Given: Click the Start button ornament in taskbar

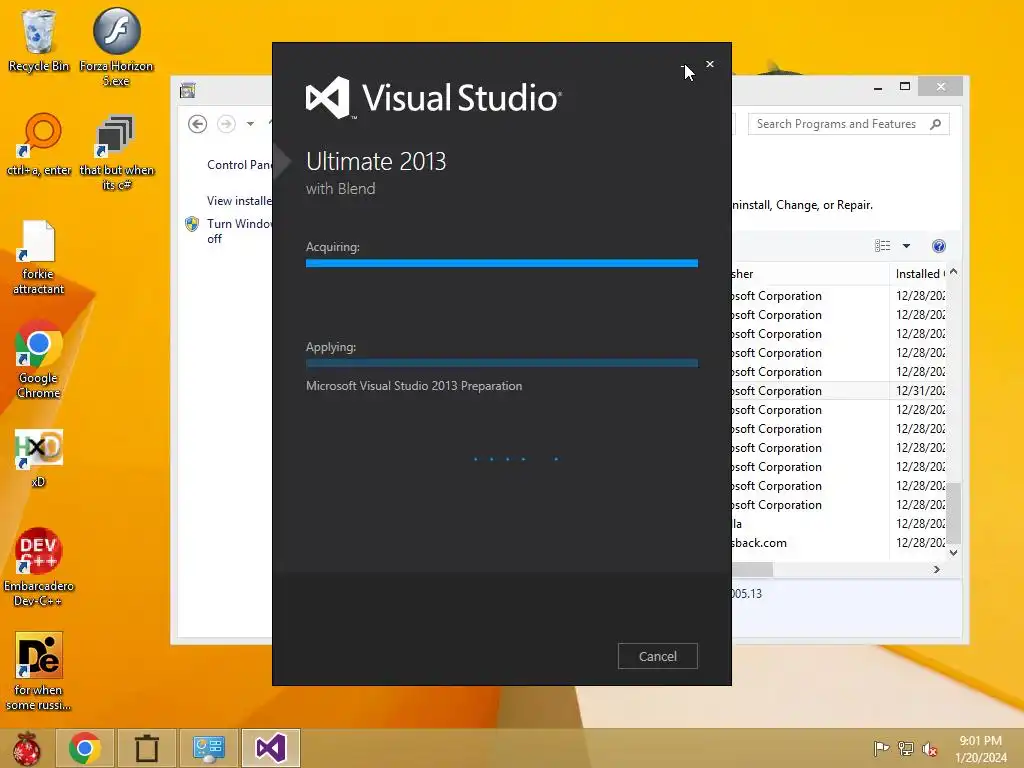Looking at the screenshot, I should [x=27, y=748].
